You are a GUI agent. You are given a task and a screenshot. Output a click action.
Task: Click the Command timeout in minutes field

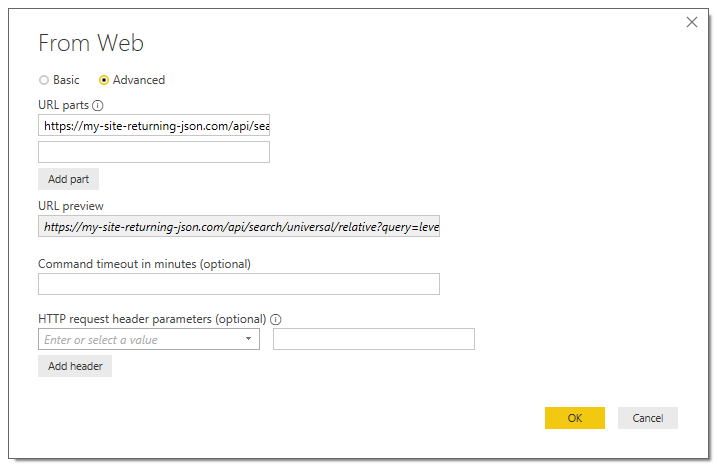(x=239, y=284)
